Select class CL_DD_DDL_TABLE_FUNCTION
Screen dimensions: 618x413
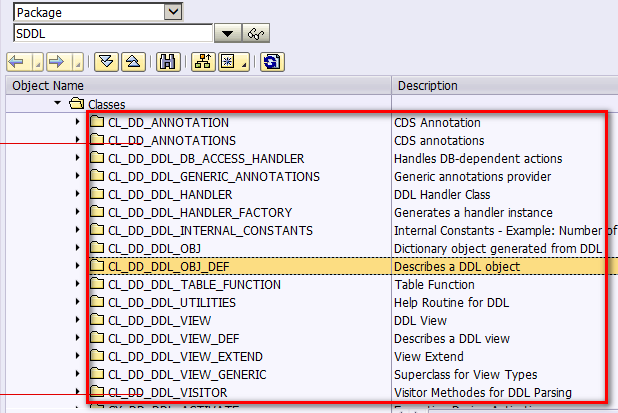195,285
